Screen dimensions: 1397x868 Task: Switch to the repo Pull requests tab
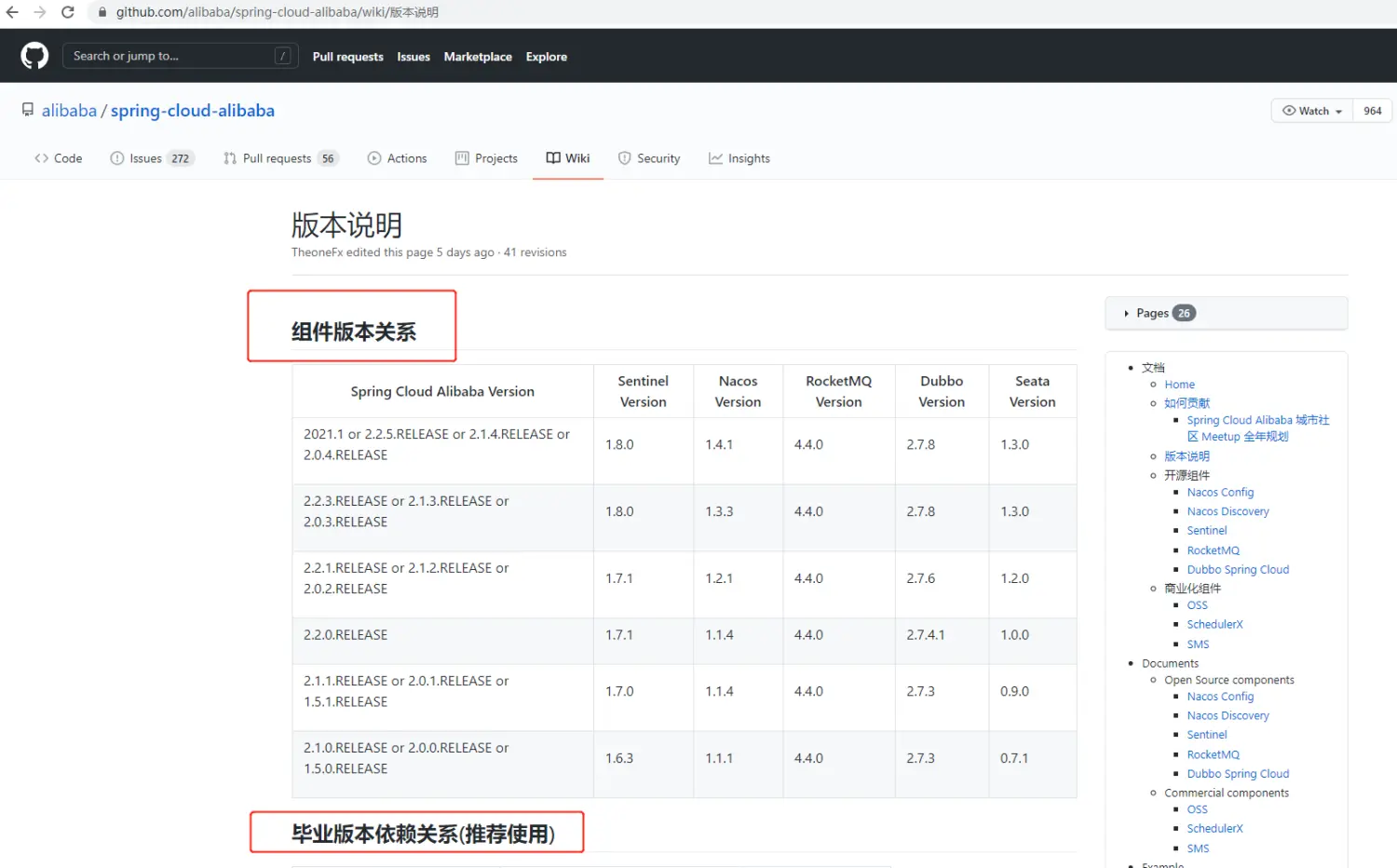click(x=280, y=158)
